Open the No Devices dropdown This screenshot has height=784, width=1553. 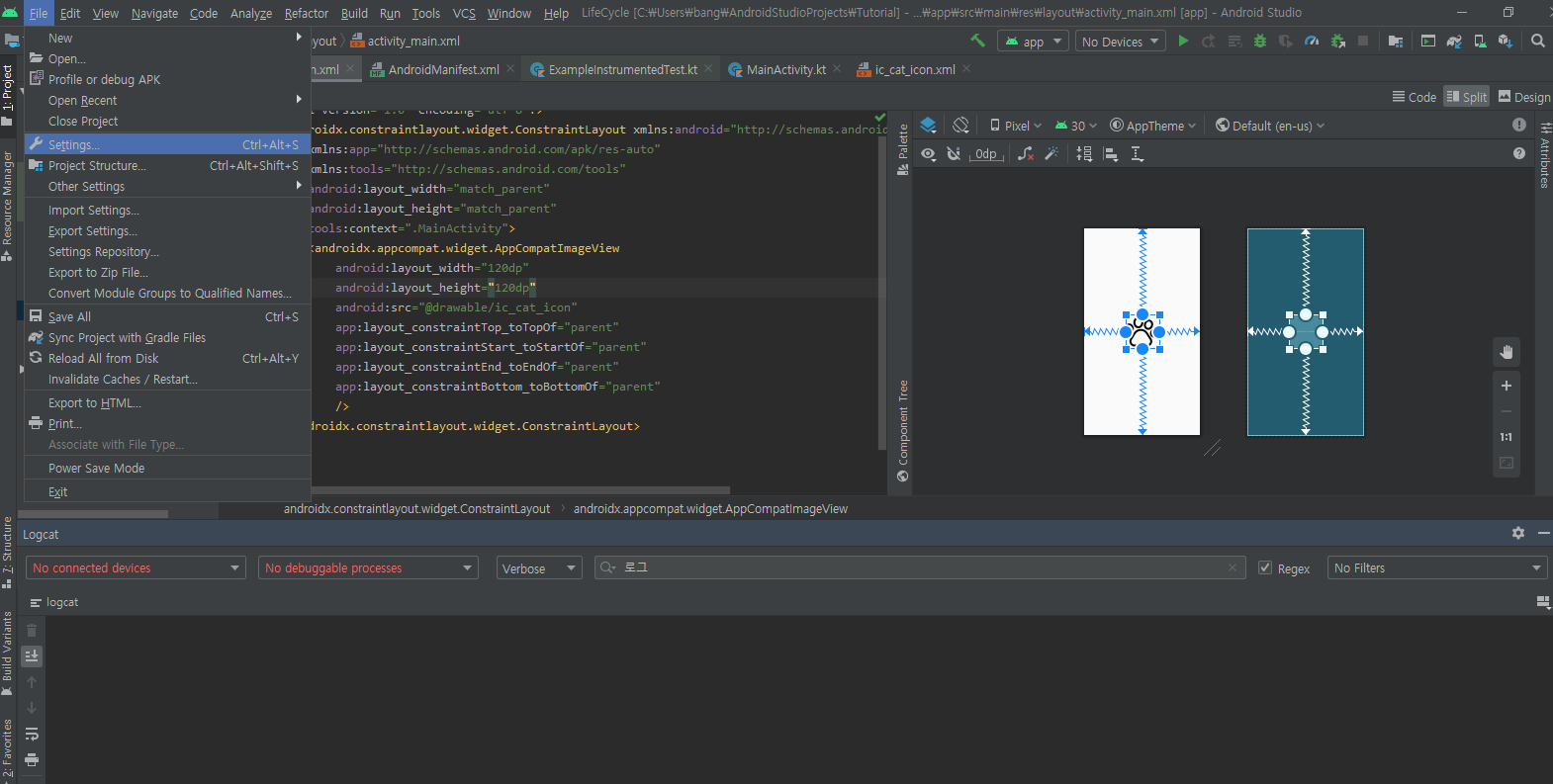tap(1120, 42)
